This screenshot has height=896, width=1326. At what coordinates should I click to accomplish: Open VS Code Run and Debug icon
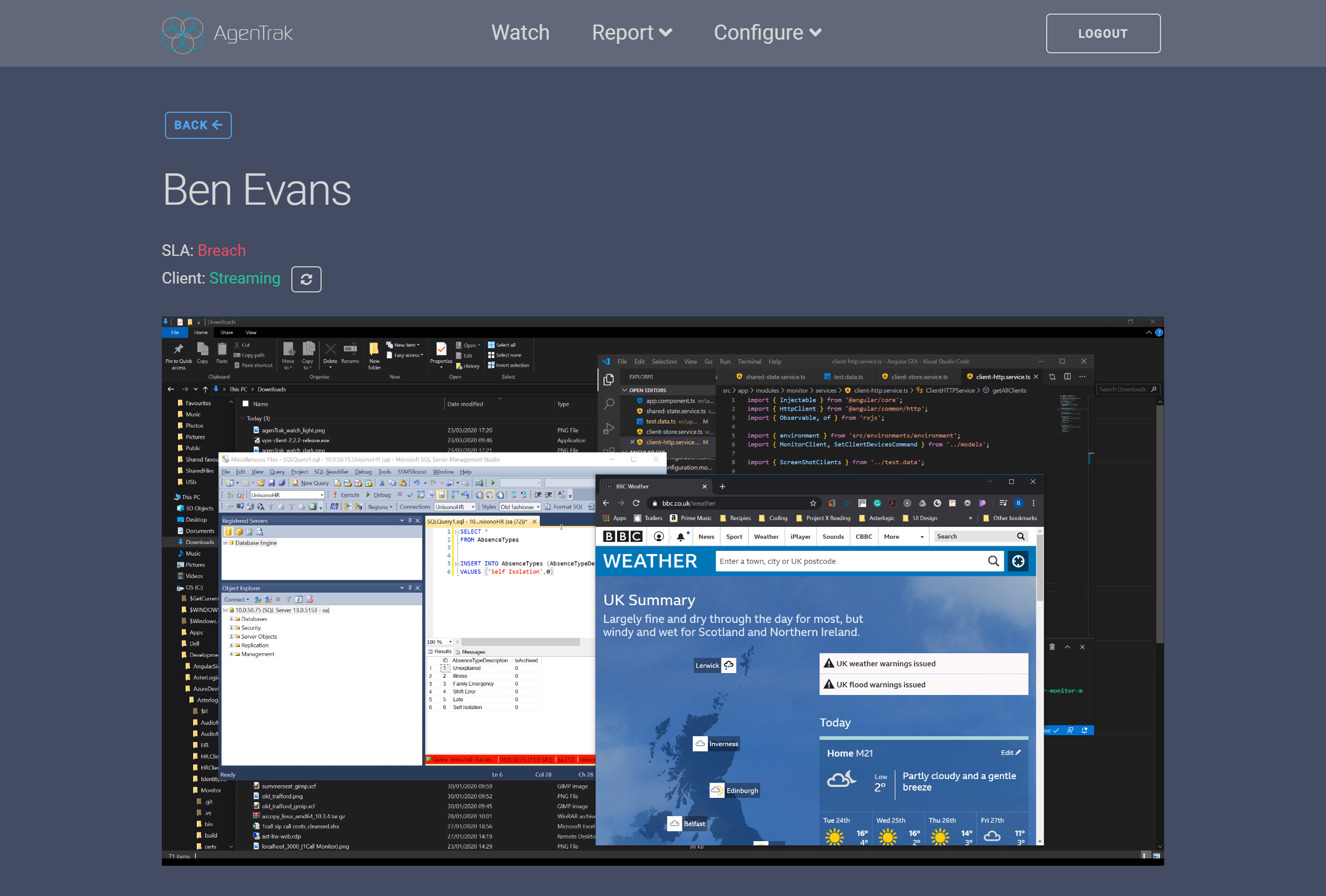point(609,428)
